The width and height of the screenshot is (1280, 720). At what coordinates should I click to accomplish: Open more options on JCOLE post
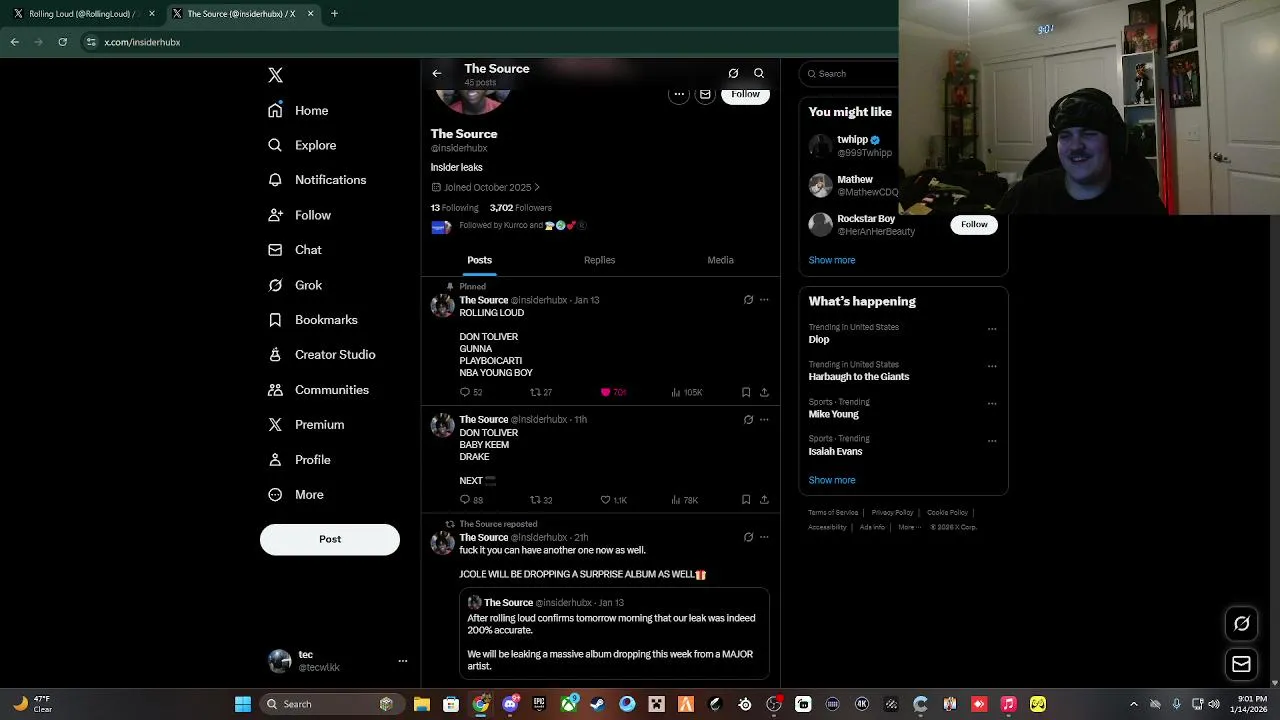(x=764, y=537)
